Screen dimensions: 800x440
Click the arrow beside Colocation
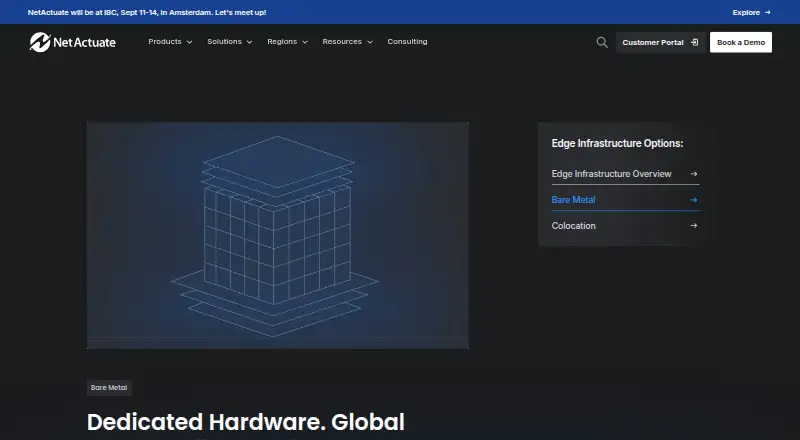693,226
